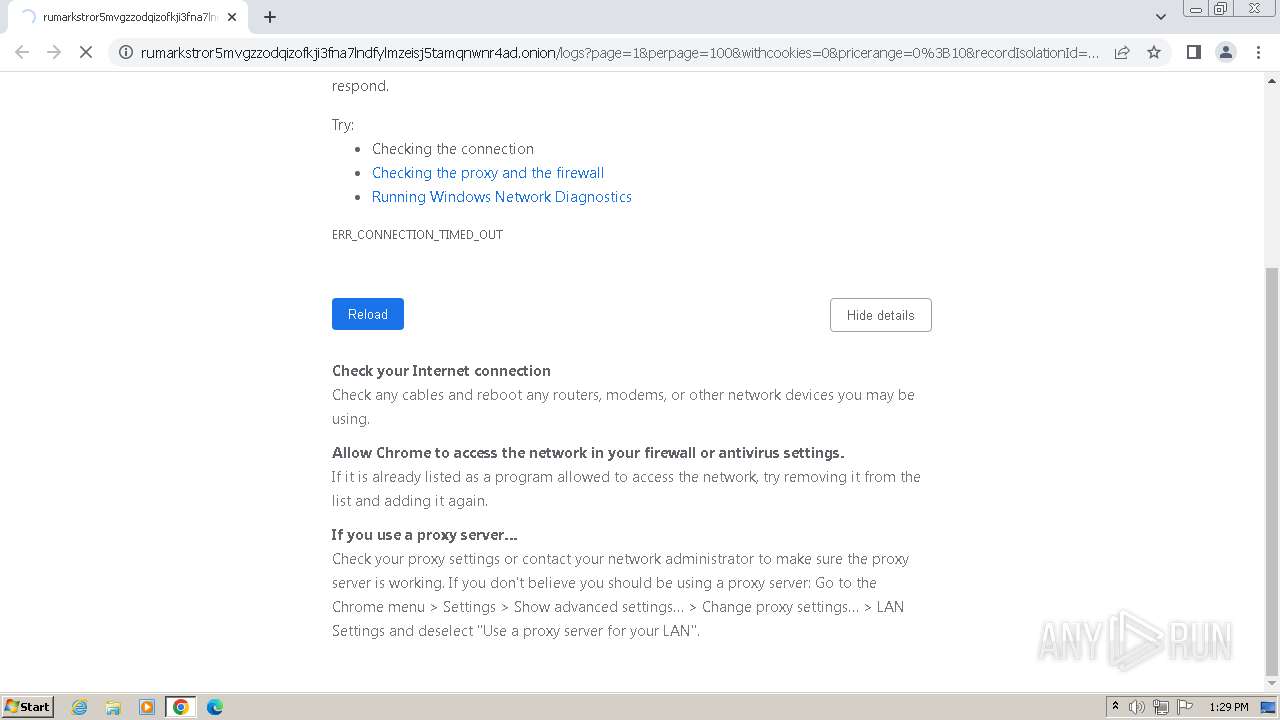Select the ERR_CONNECTION_TIMED_OUT error text

(417, 234)
